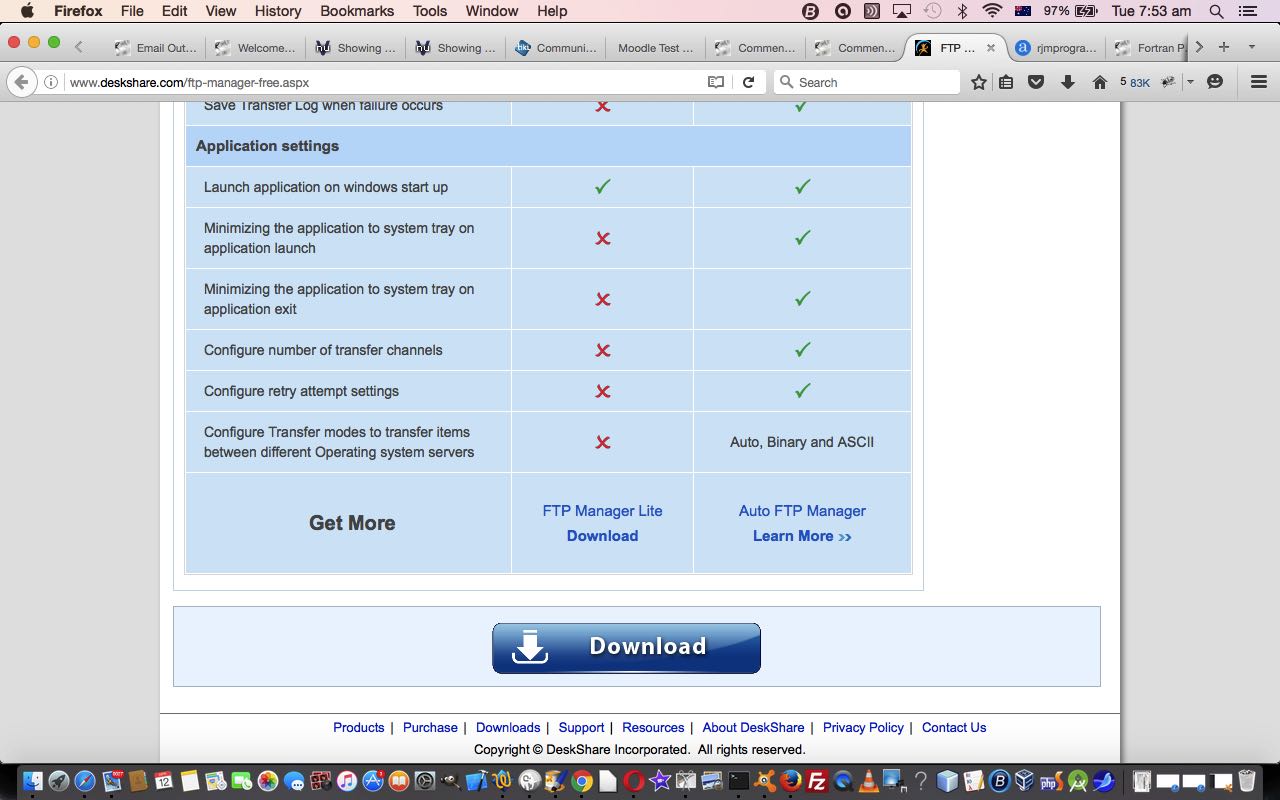Screen dimensions: 1280x800
Task: Open the Privacy Policy footer link
Action: coord(863,727)
